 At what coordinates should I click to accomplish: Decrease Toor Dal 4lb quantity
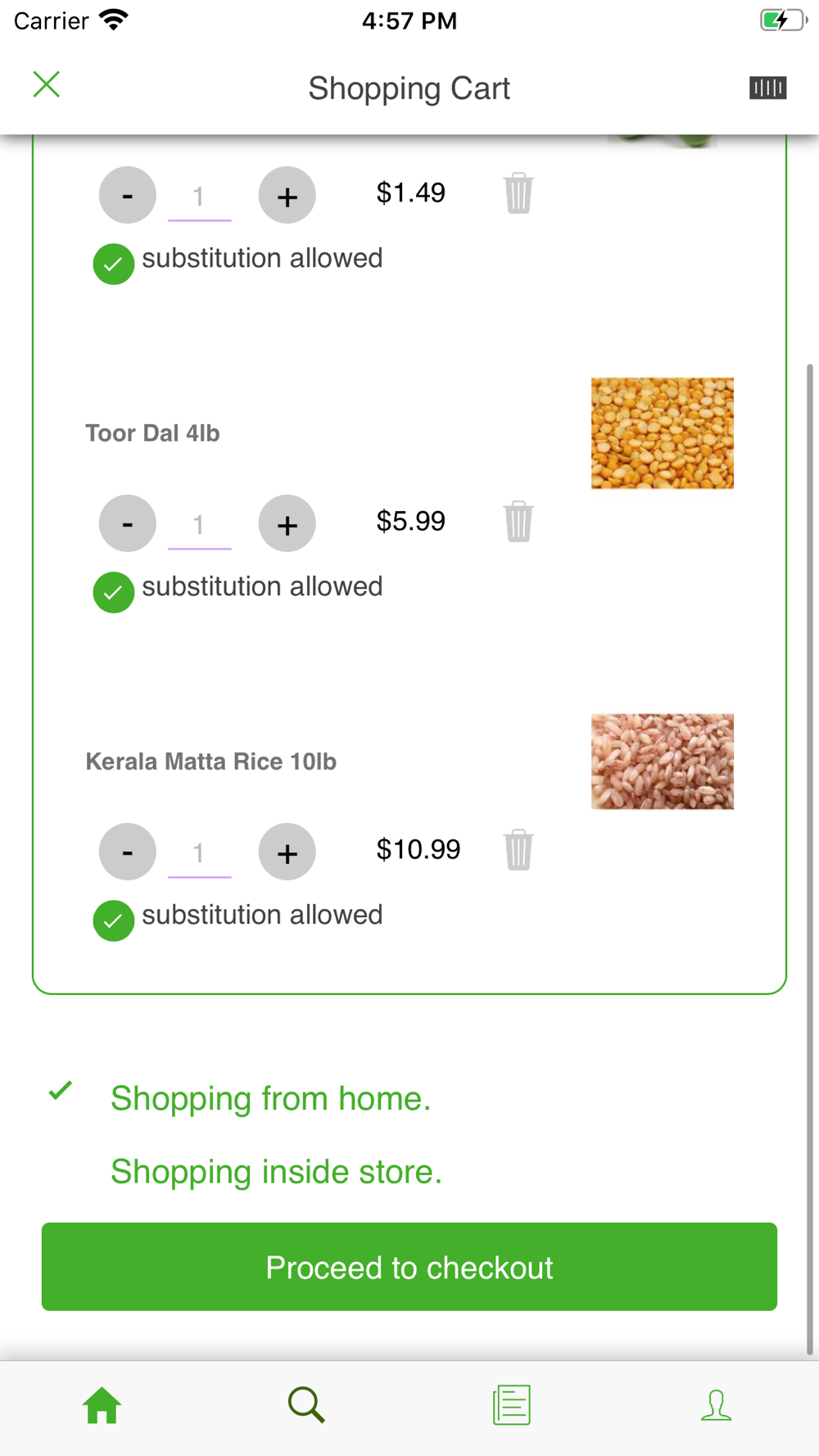click(128, 524)
